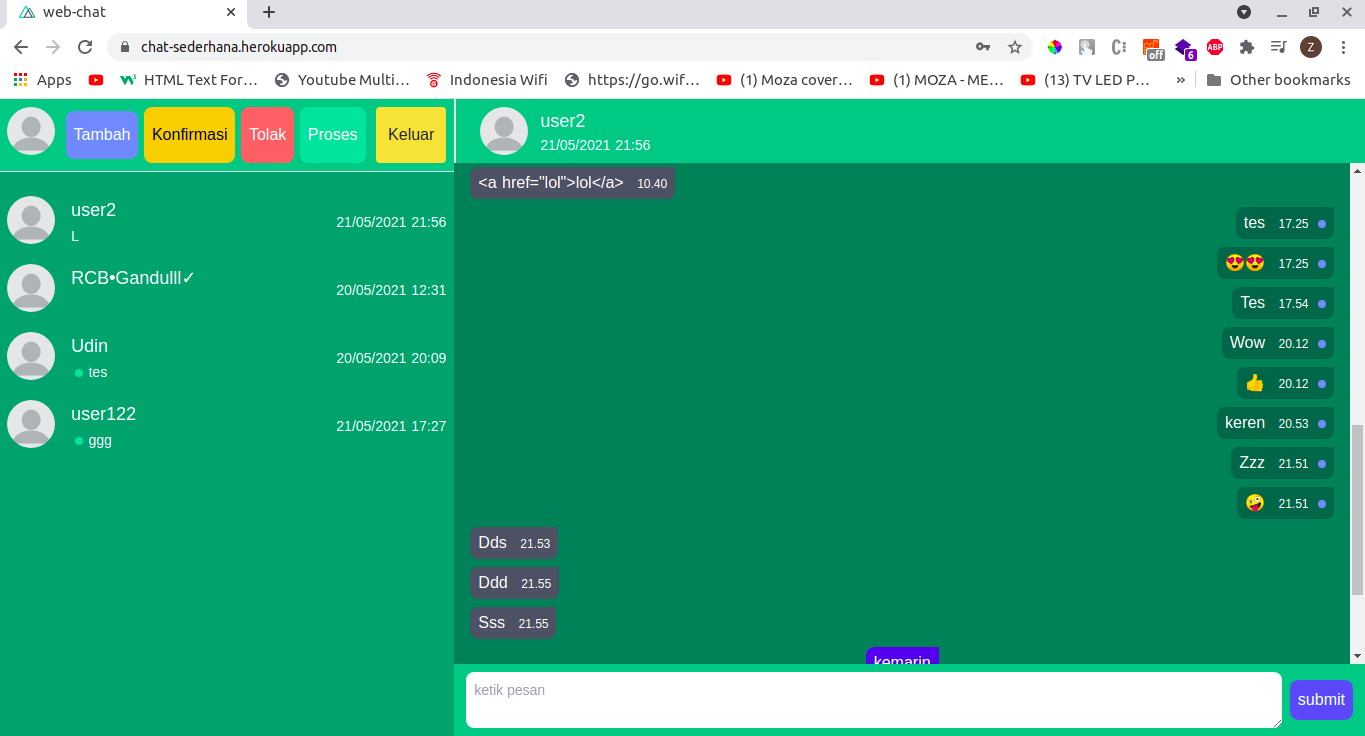Open the tab search dropdown arrow
The width and height of the screenshot is (1365, 736).
click(x=1244, y=12)
